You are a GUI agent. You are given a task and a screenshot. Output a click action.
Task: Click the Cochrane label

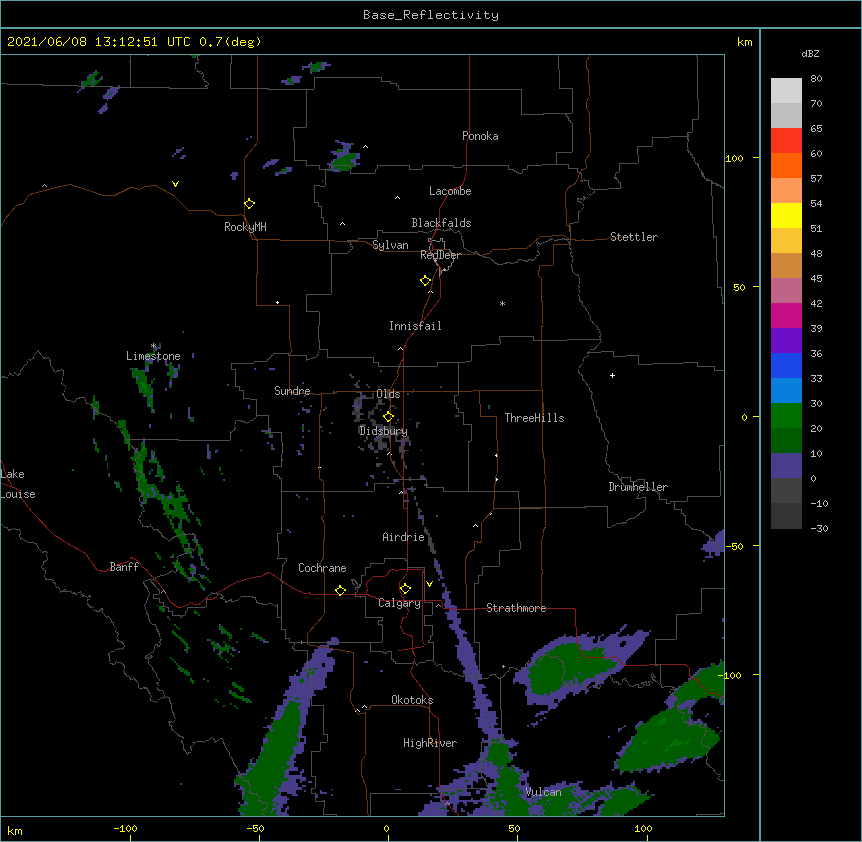coord(322,568)
